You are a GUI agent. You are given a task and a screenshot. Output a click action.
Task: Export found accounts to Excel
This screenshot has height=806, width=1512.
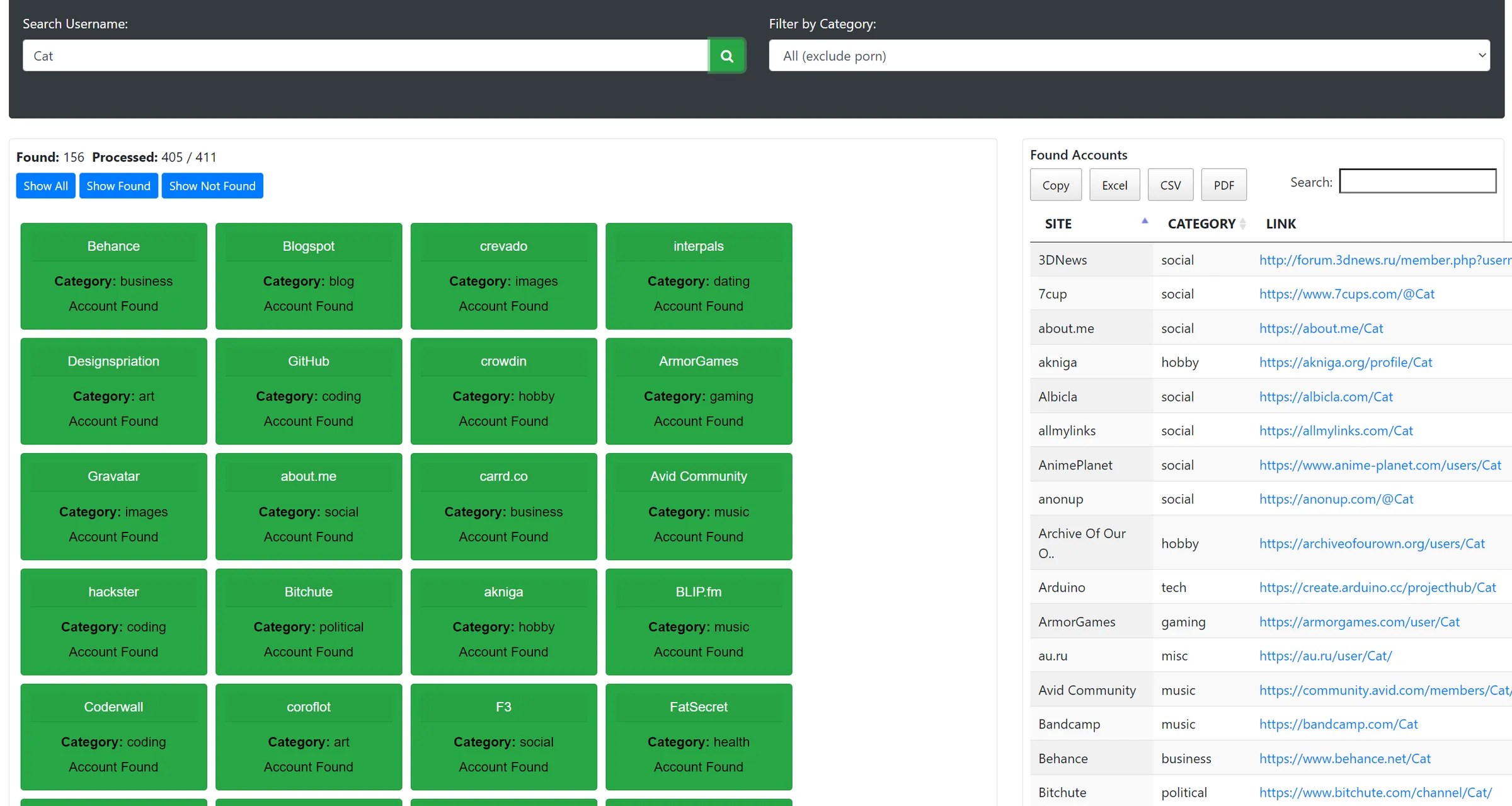[x=1114, y=185]
